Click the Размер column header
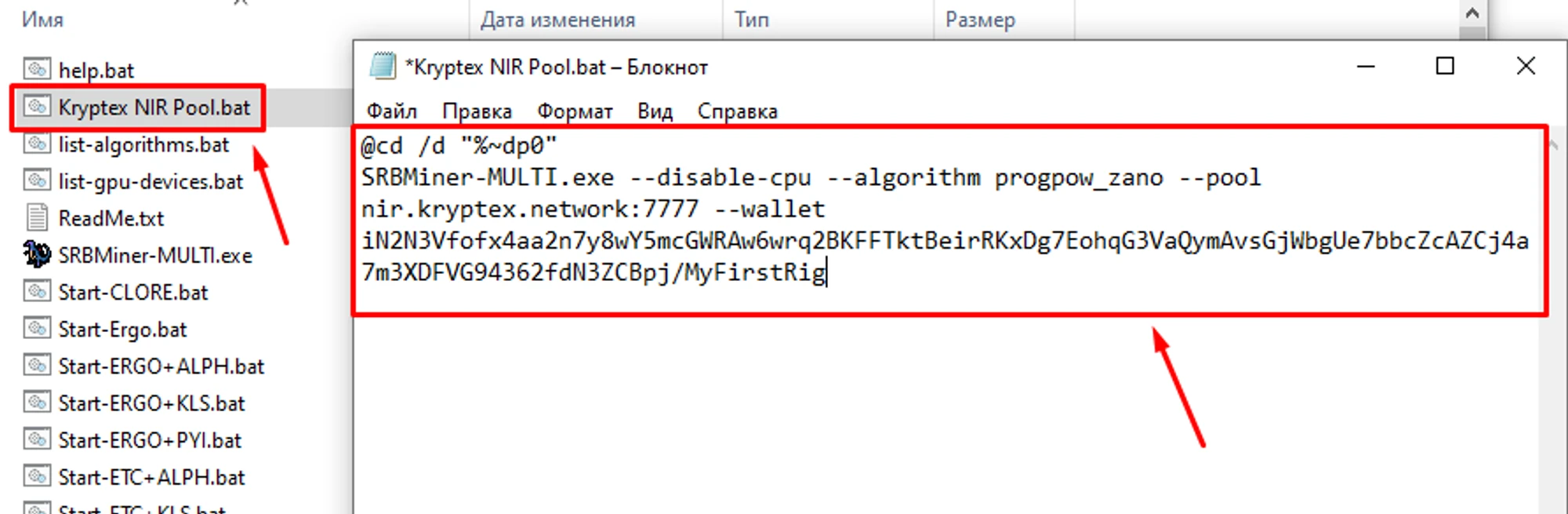1568x514 pixels. click(980, 20)
